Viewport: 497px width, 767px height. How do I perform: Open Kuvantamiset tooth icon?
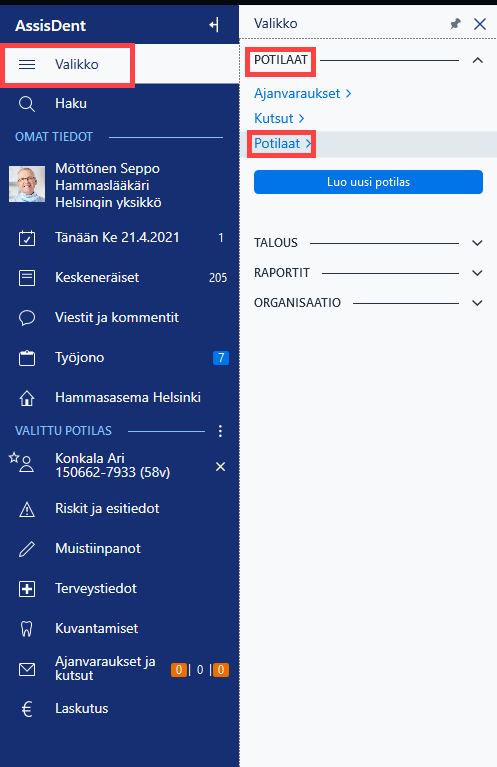(x=27, y=629)
